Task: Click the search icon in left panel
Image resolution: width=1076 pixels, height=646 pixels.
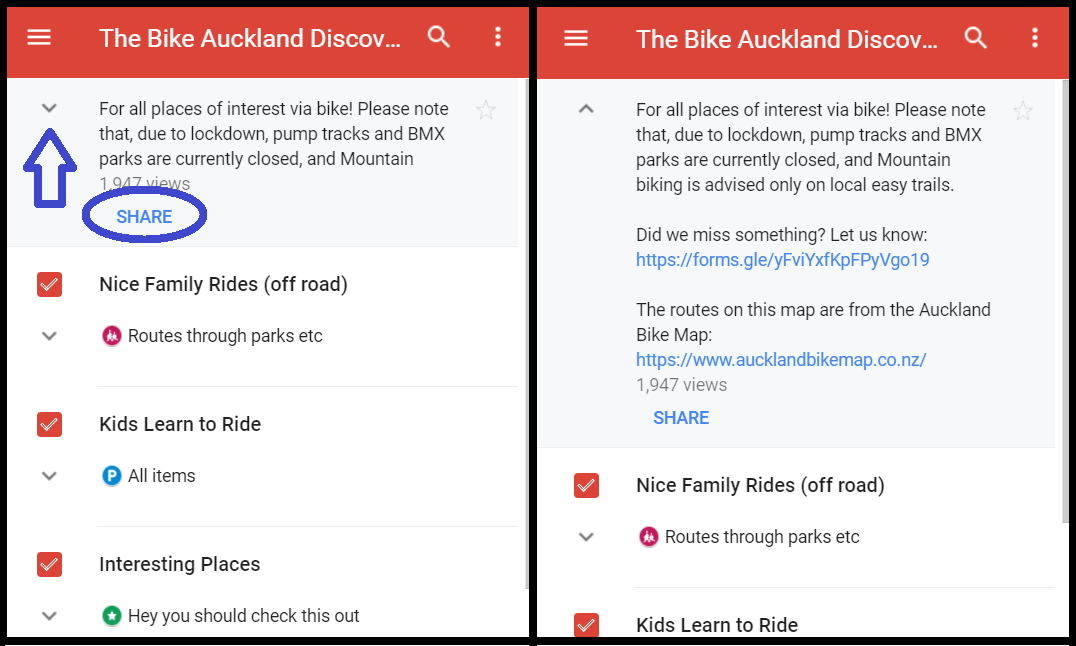Action: [438, 38]
